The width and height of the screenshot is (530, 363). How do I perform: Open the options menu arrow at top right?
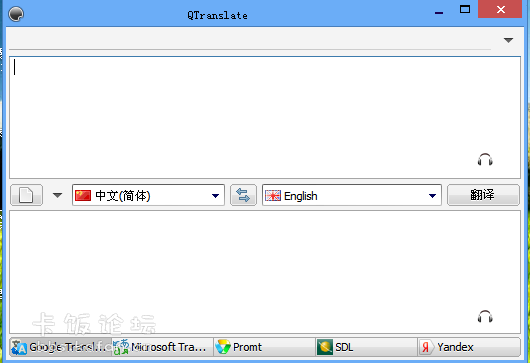click(508, 40)
